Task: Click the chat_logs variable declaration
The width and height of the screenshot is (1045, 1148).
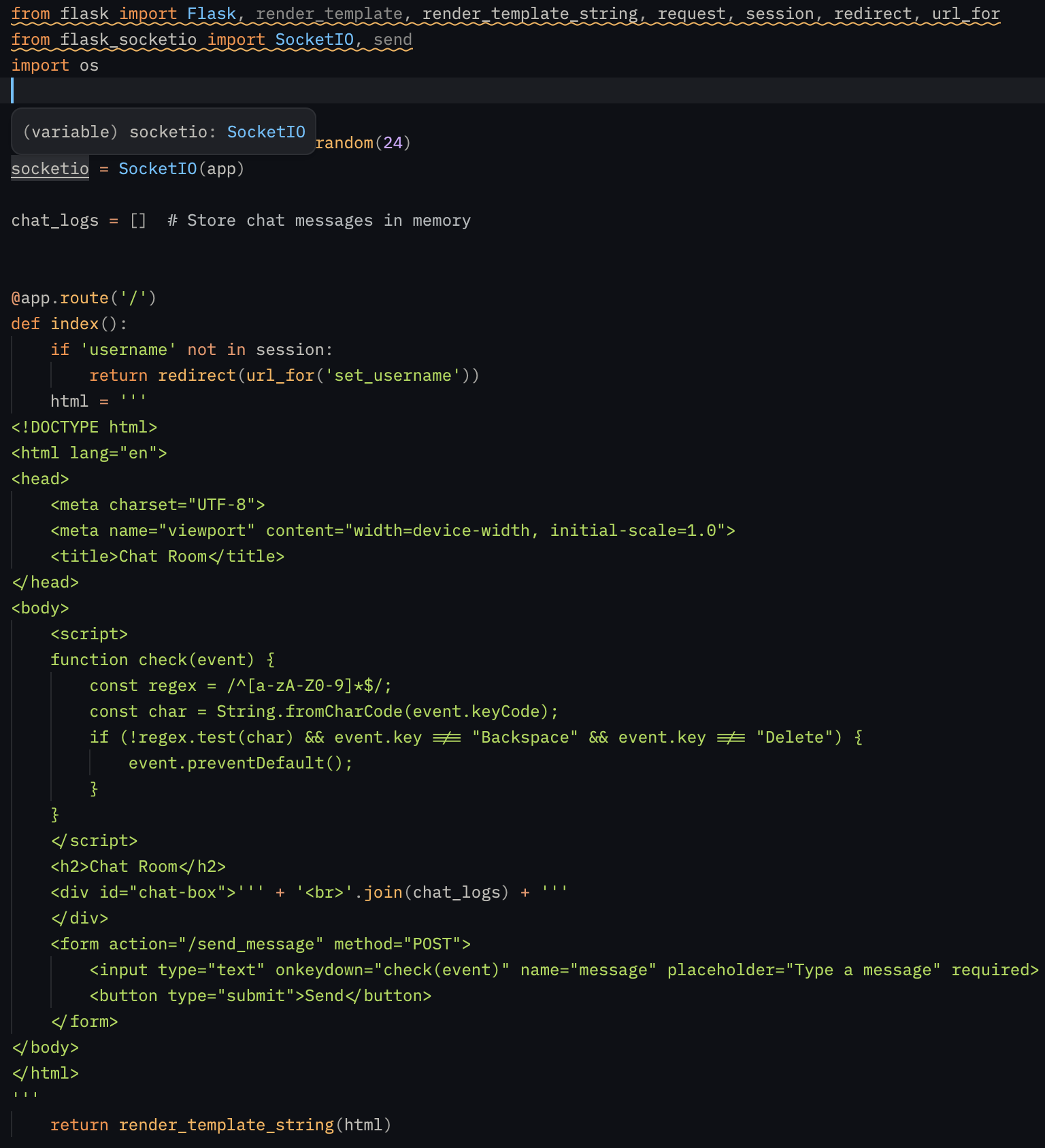Action: point(54,221)
